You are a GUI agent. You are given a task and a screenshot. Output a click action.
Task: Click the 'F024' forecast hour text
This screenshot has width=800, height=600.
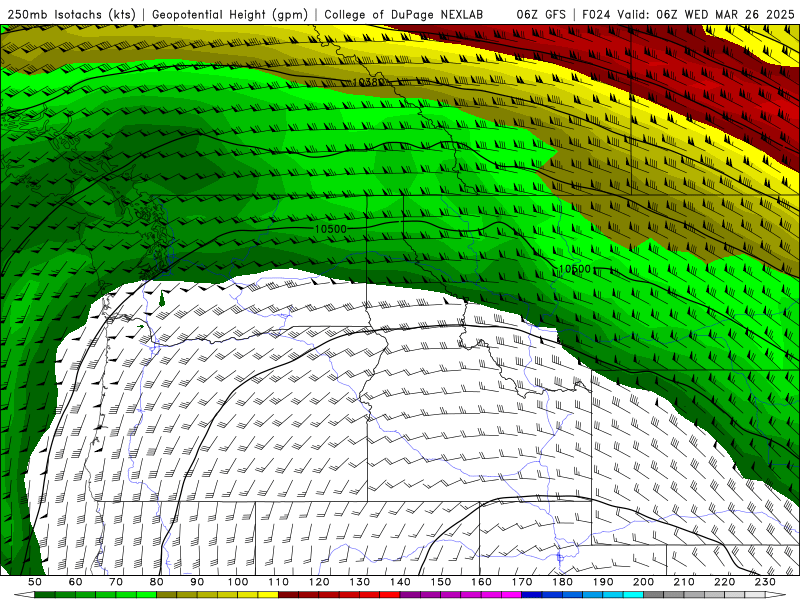pyautogui.click(x=596, y=15)
